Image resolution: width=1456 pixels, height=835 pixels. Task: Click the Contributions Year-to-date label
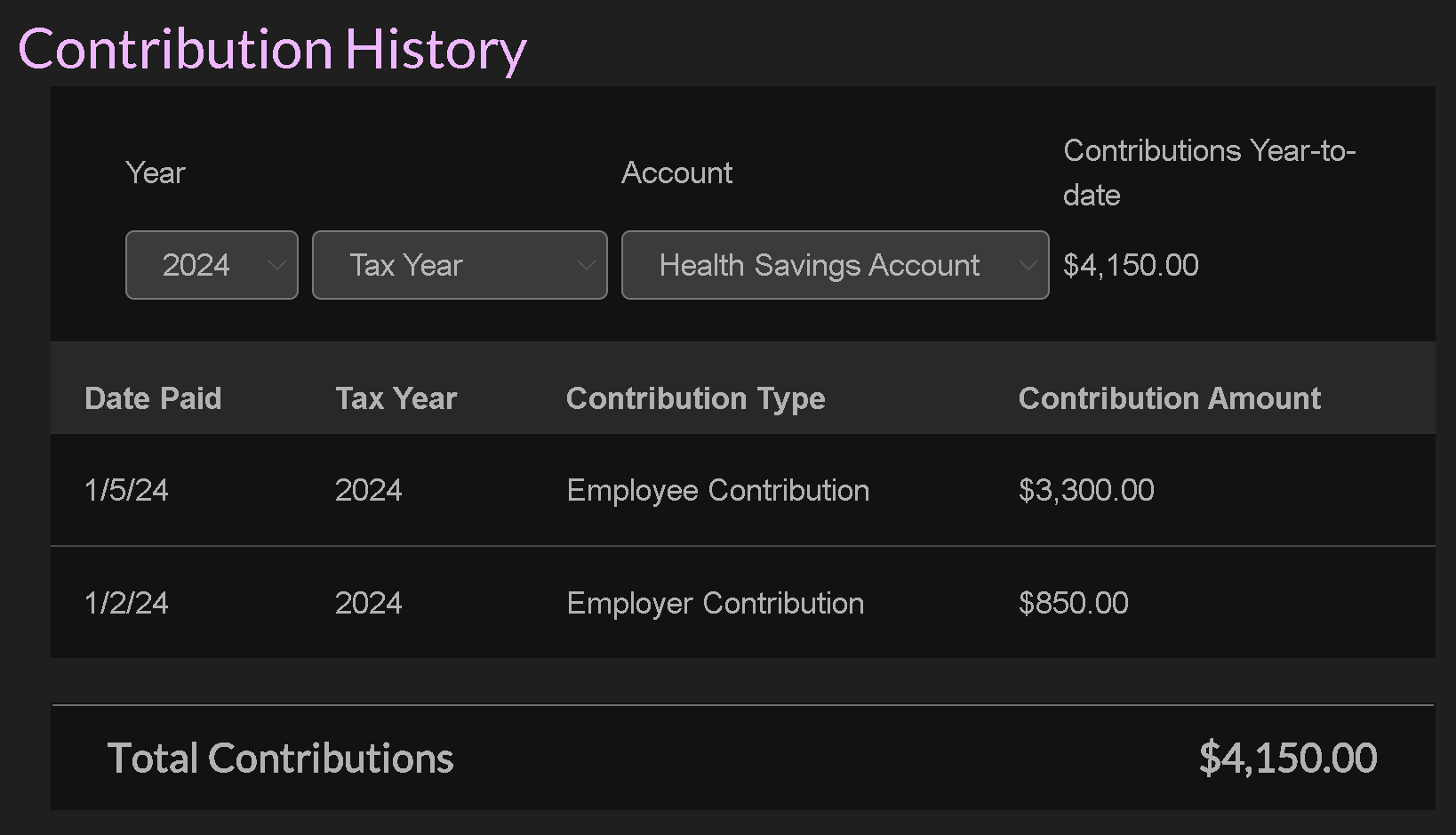click(x=1209, y=173)
